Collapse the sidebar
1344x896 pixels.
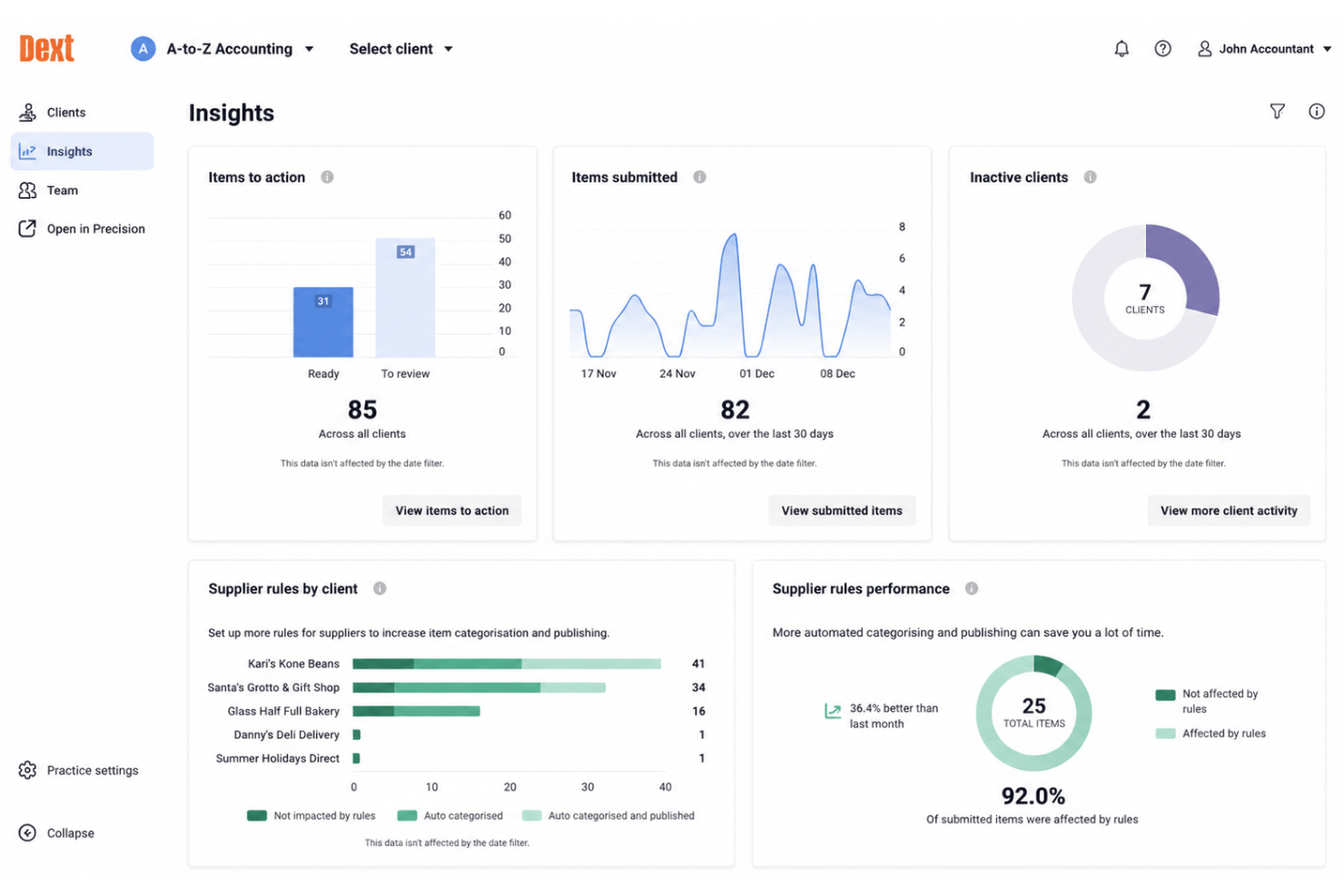point(56,833)
